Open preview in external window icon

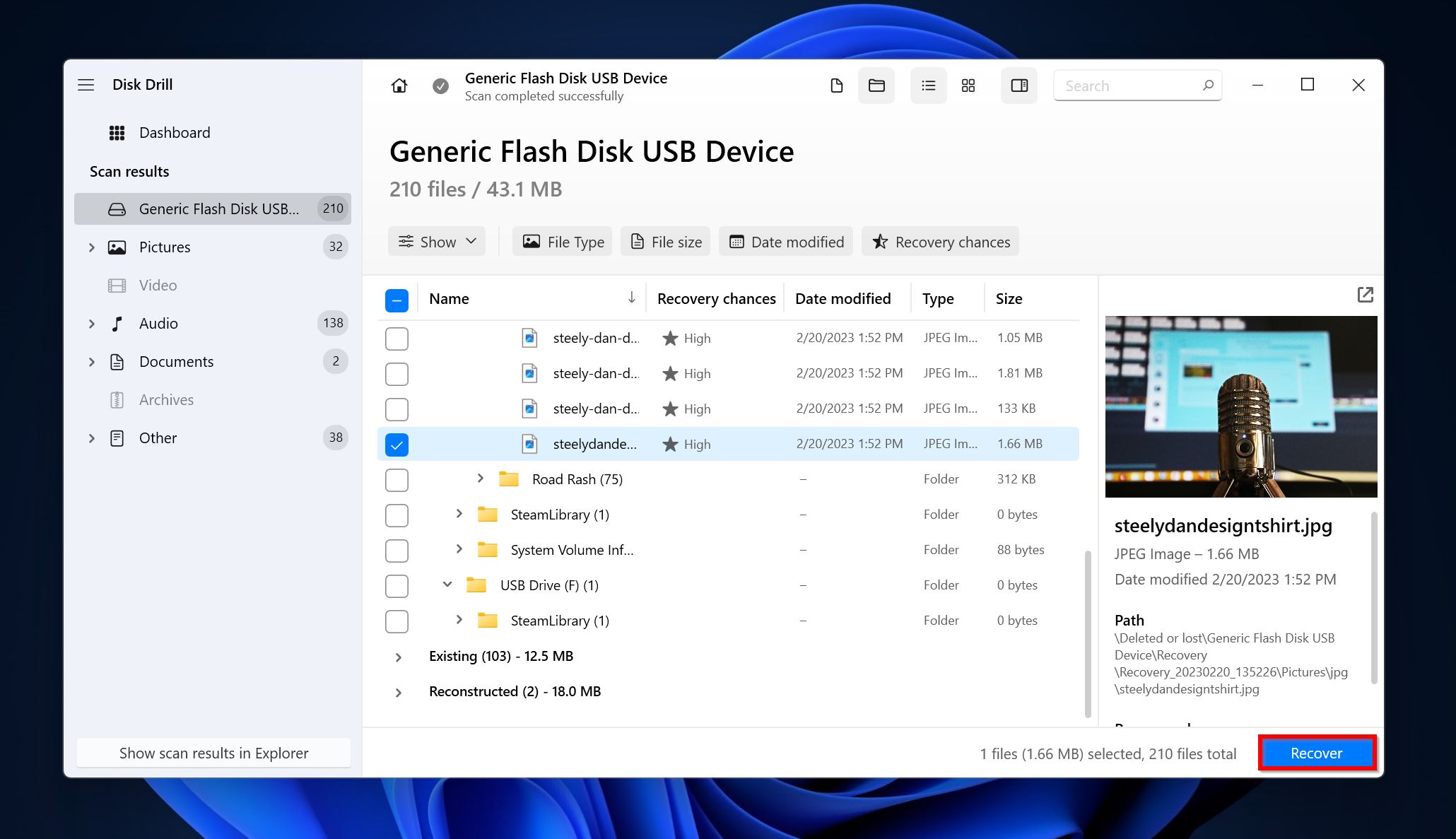[x=1366, y=295]
